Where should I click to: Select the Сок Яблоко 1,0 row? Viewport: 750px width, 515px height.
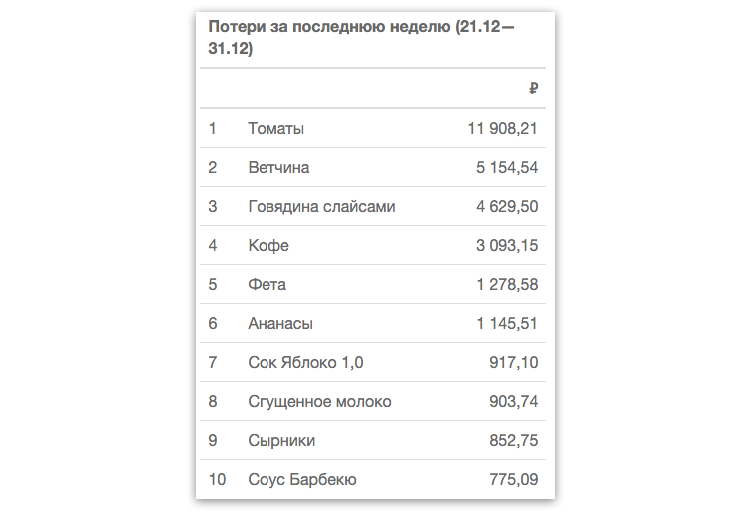[304, 363]
